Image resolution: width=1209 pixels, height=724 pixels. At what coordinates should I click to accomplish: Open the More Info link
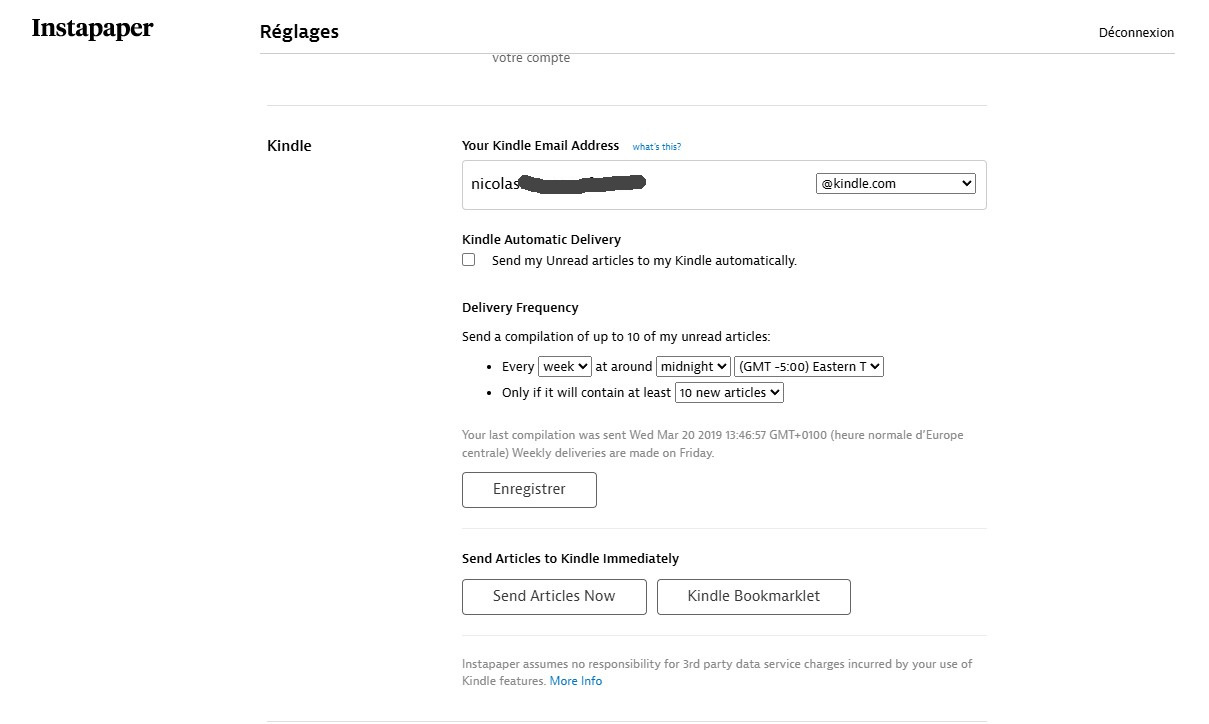576,681
